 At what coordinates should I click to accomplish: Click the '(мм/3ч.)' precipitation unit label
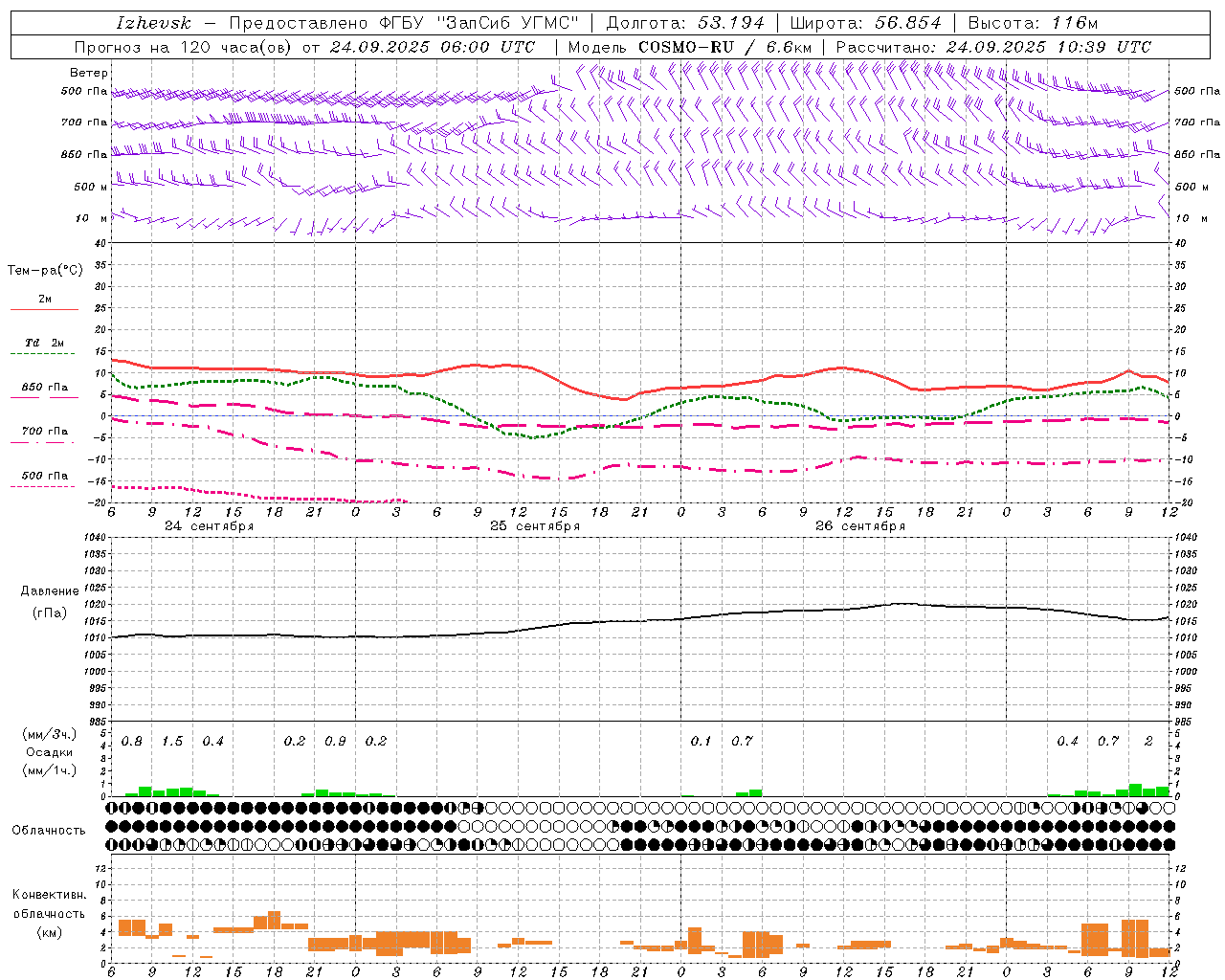click(49, 735)
